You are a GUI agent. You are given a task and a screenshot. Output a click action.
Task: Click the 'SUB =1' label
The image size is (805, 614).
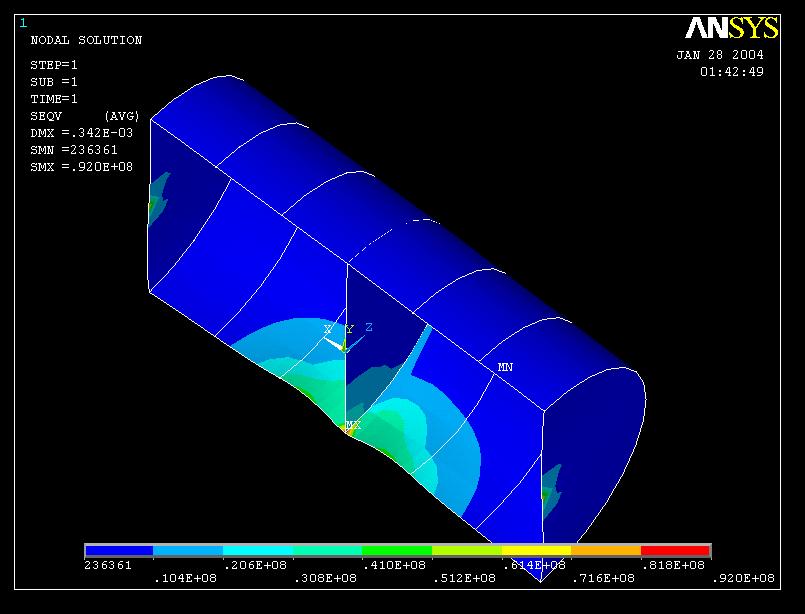pos(54,82)
